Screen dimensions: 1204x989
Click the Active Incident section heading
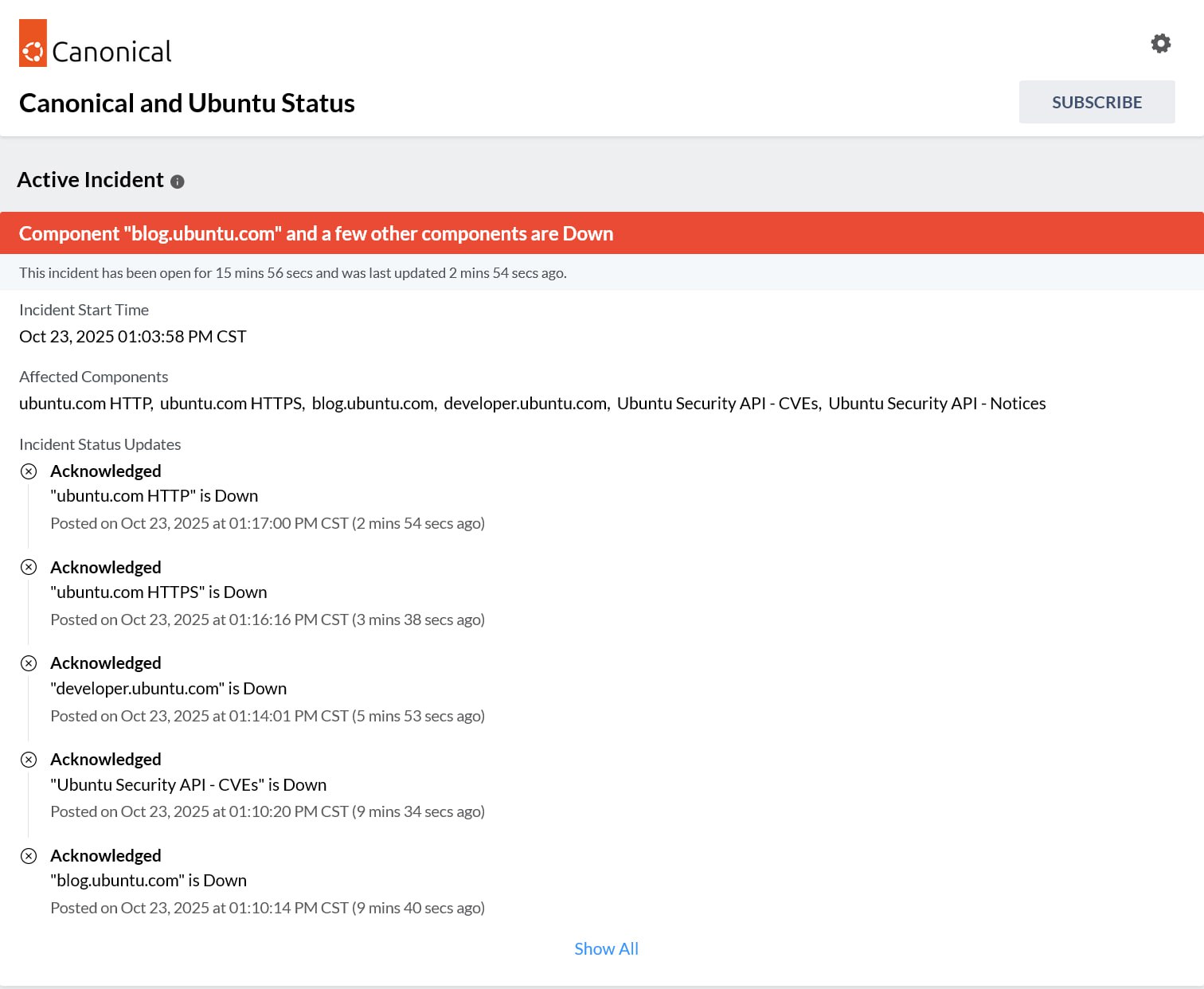[x=90, y=180]
